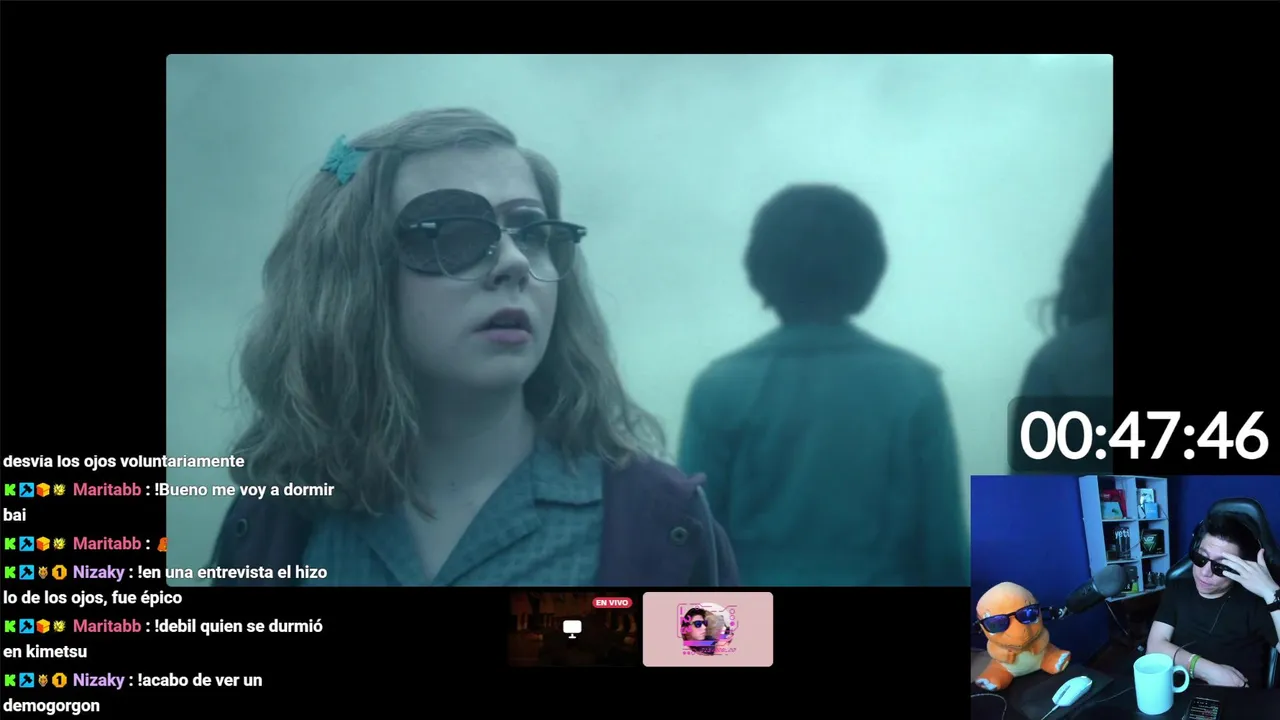The image size is (1280, 720).
Task: Click the gold number 1 badge beside "acabo de ver un"
Action: click(59, 680)
